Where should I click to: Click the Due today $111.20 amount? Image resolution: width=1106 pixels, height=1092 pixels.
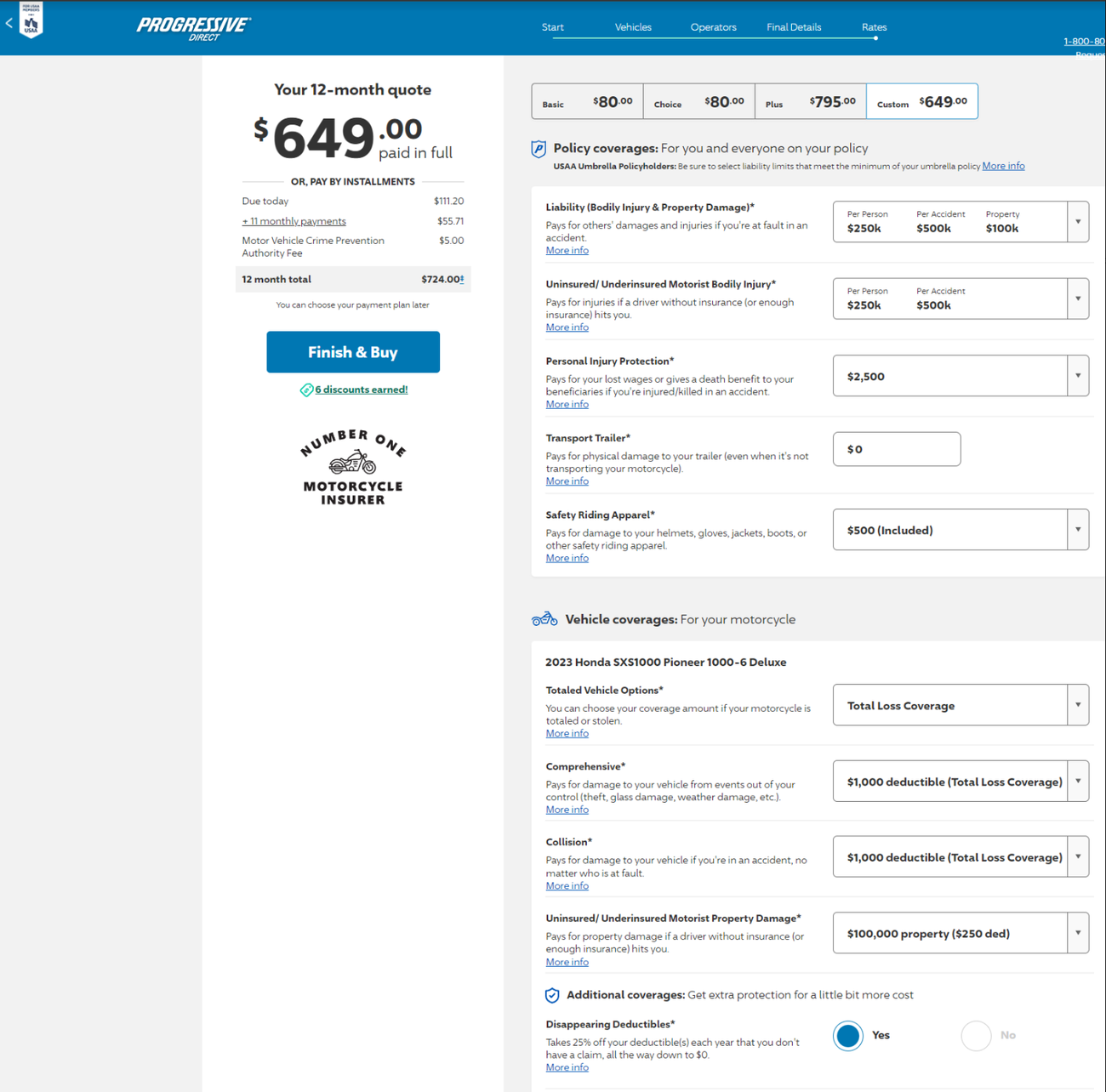click(x=448, y=202)
